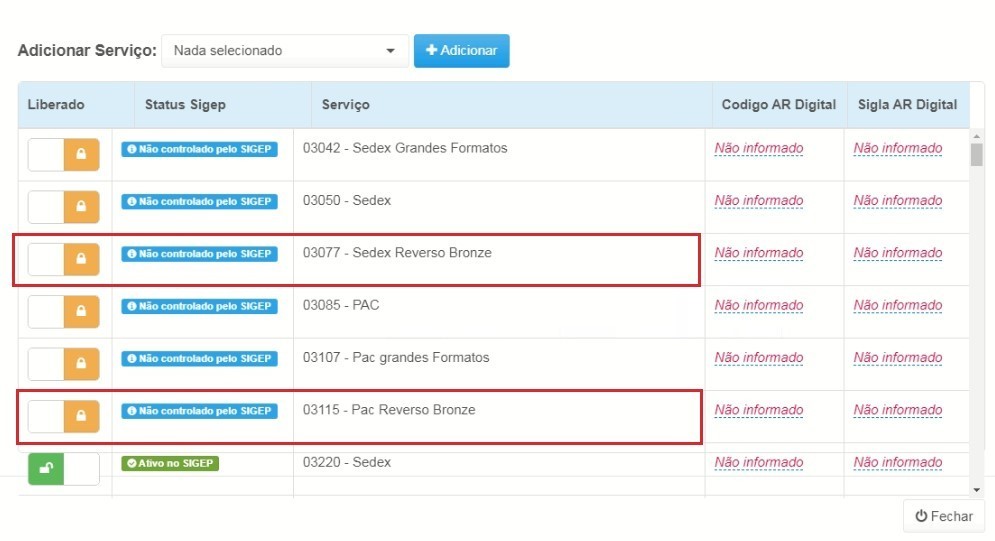Screen dimensions: 995x541
Task: Click SIGEP status badge for 03042 row
Action: pos(199,149)
